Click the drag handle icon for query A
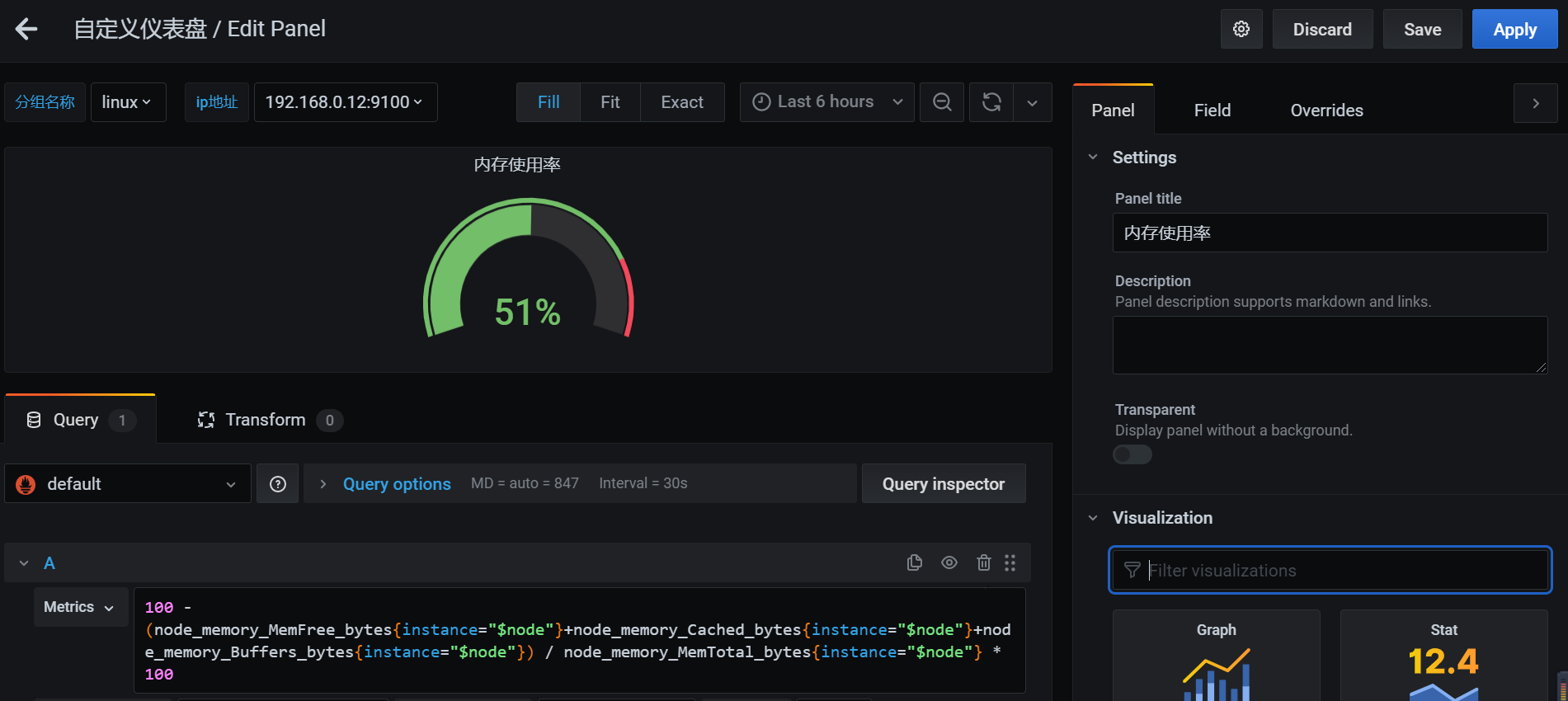The width and height of the screenshot is (1568, 701). (1010, 562)
